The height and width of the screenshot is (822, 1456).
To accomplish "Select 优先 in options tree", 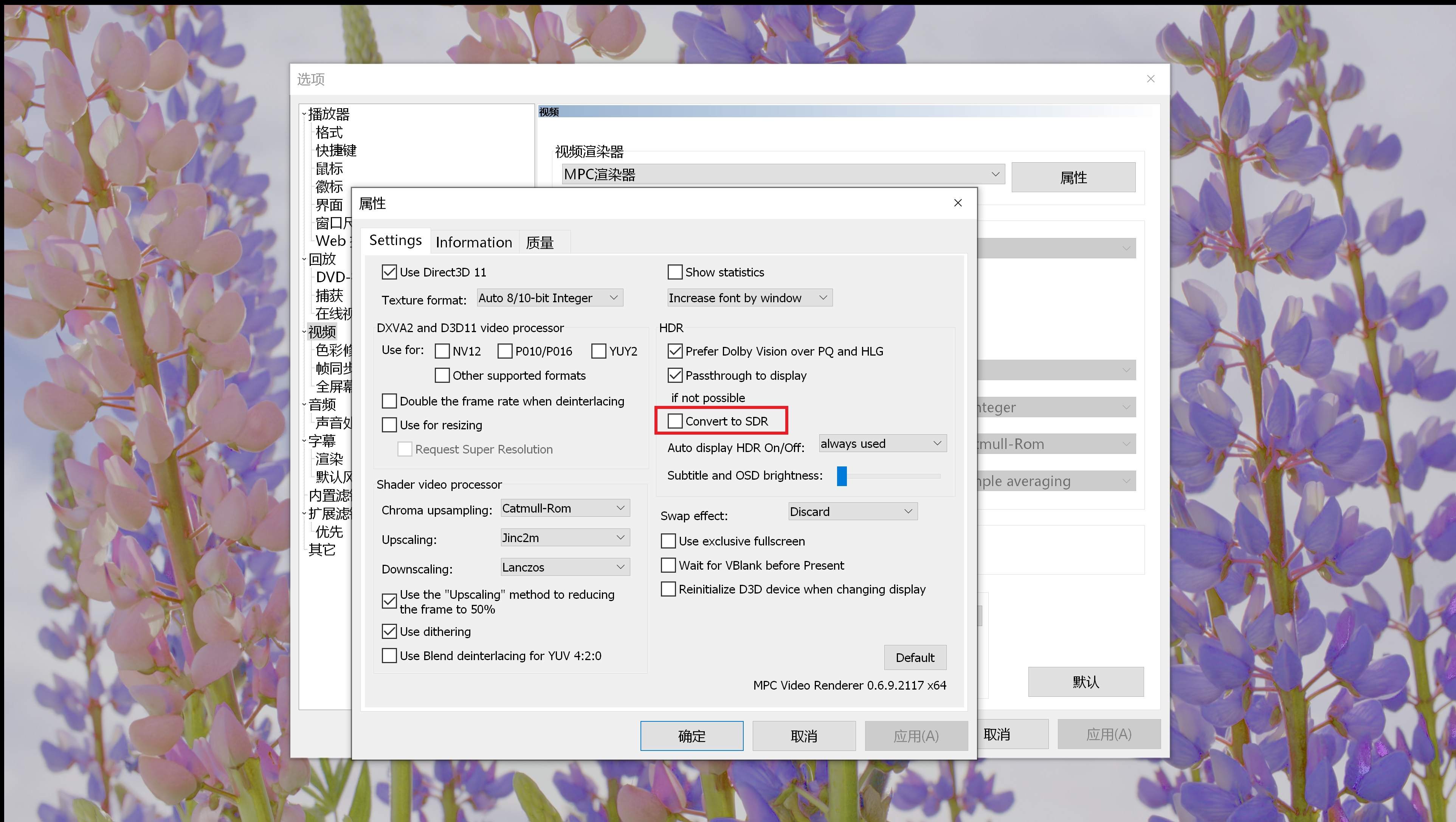I will [x=329, y=531].
